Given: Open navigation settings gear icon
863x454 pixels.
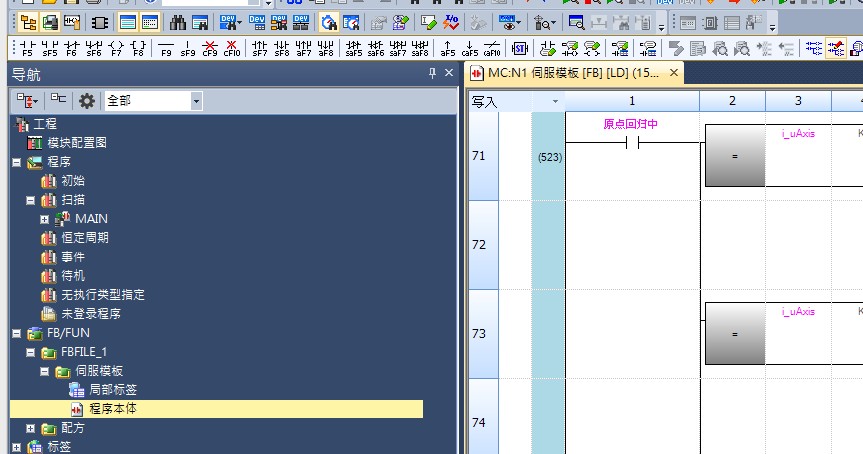Looking at the screenshot, I should click(x=87, y=100).
